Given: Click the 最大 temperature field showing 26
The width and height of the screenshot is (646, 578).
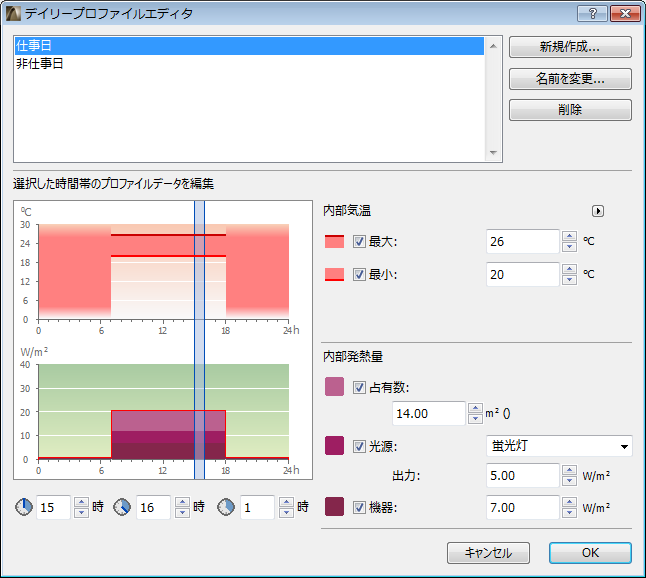Looking at the screenshot, I should (x=522, y=241).
